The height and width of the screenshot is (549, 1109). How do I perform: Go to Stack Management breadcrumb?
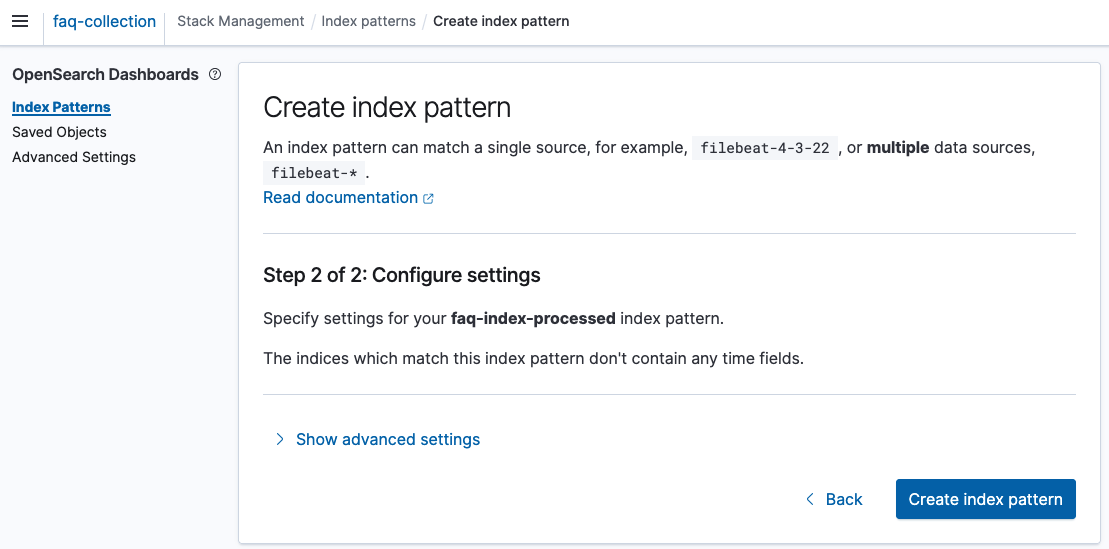tap(241, 21)
